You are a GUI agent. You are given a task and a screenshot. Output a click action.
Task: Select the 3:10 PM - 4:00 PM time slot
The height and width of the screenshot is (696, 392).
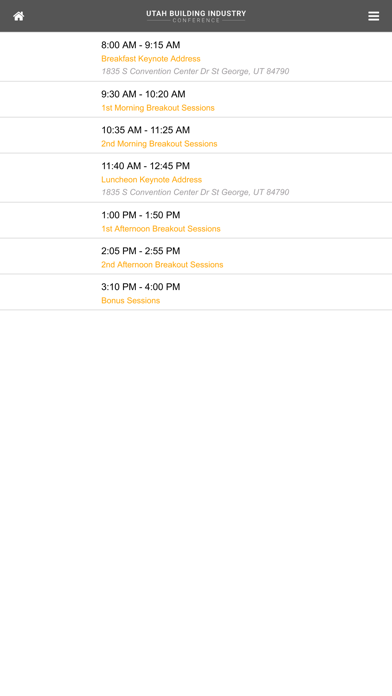pyautogui.click(x=141, y=287)
